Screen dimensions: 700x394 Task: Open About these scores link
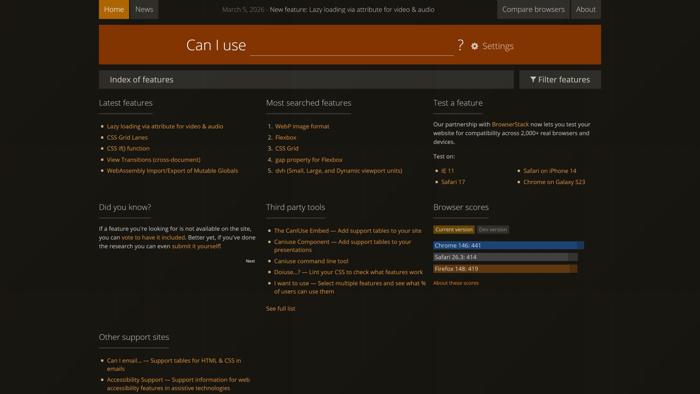[456, 283]
